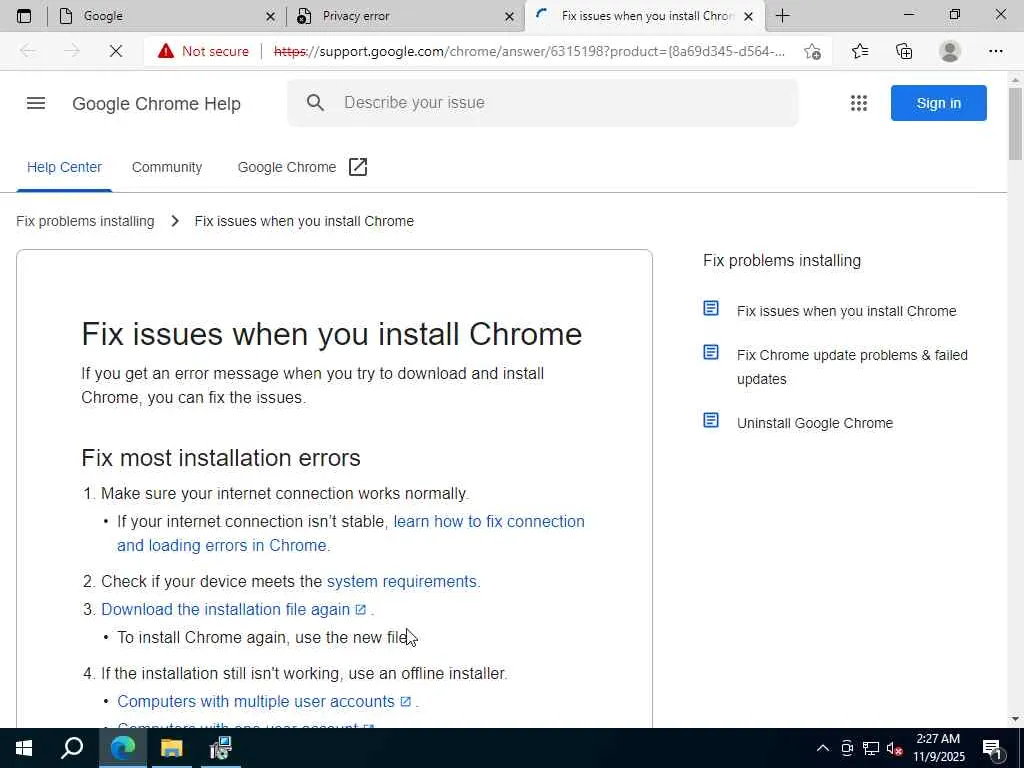Viewport: 1024px width, 768px height.
Task: Click the muted volume tray icon
Action: 895,748
